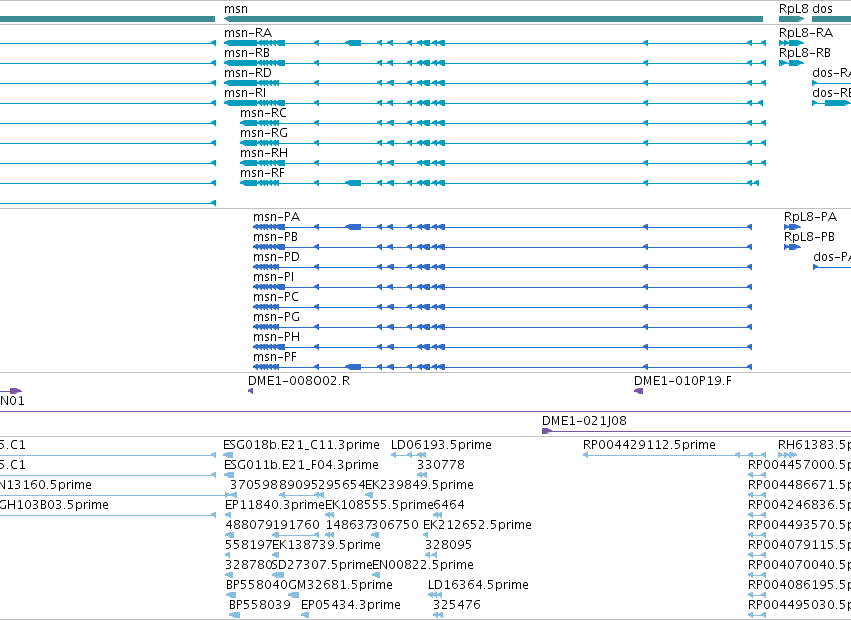Select the long msn gene bar
851x620 pixels.
493,19
